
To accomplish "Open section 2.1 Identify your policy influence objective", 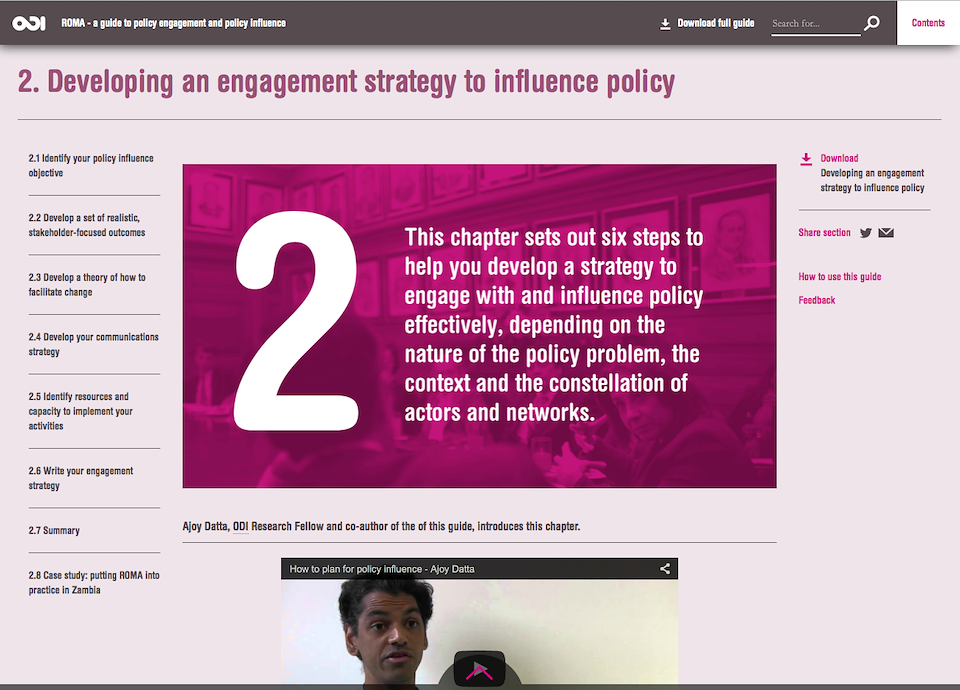I will click(x=91, y=165).
